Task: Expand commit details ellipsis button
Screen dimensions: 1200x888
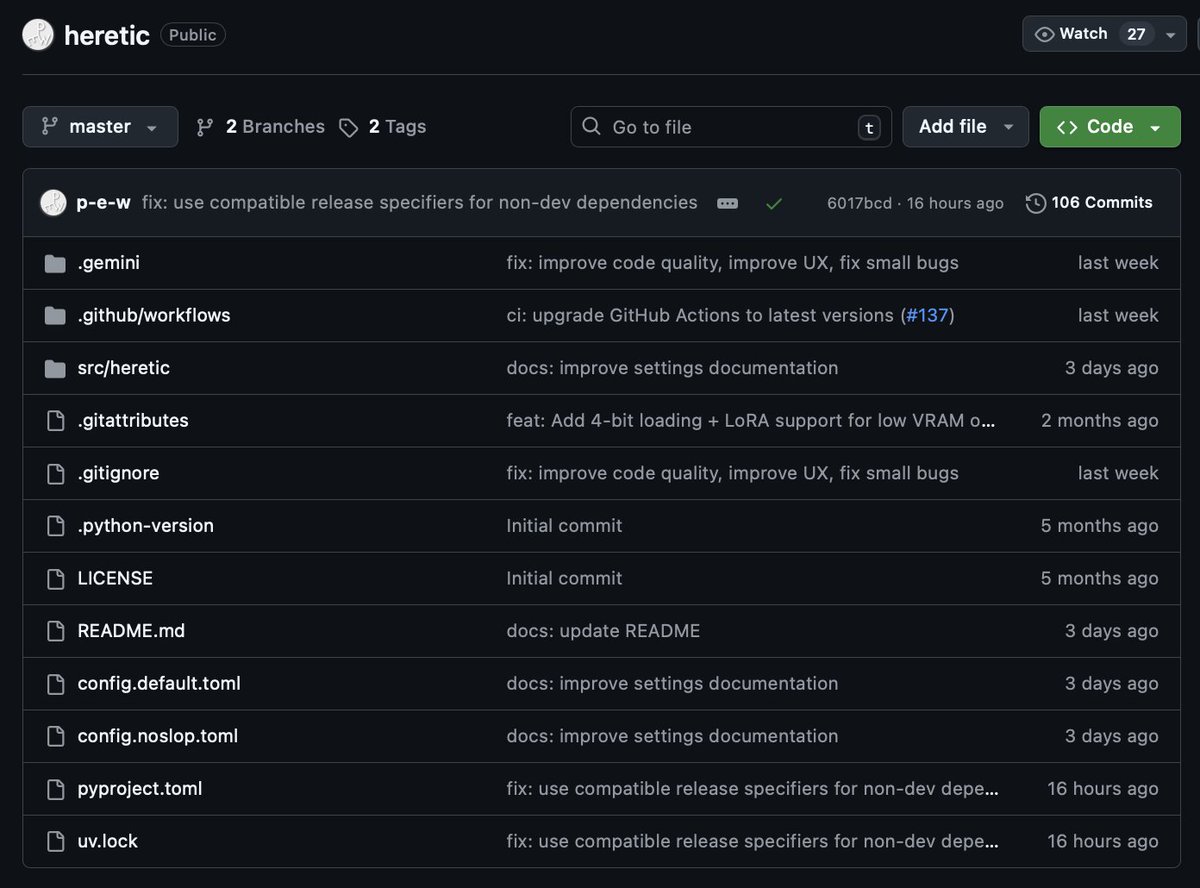Action: pos(728,203)
